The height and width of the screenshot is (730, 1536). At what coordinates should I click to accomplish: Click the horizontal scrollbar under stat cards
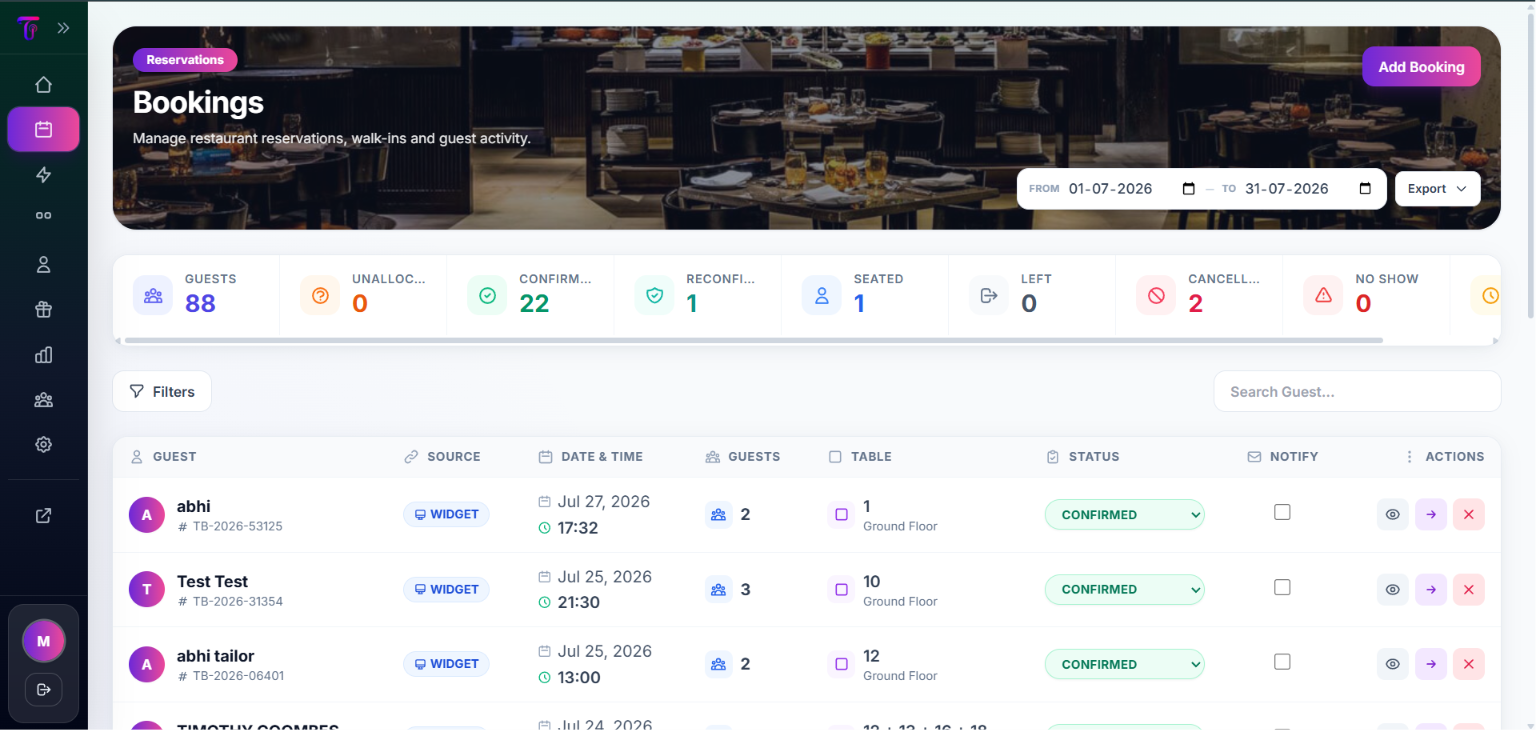[753, 341]
